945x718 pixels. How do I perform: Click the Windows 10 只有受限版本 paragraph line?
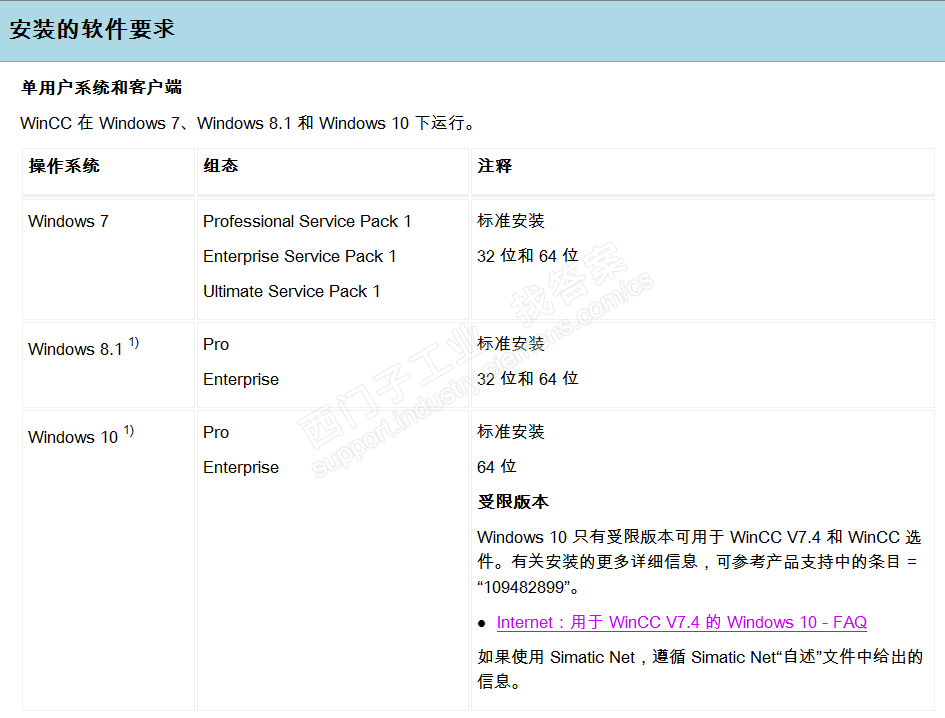(x=699, y=537)
